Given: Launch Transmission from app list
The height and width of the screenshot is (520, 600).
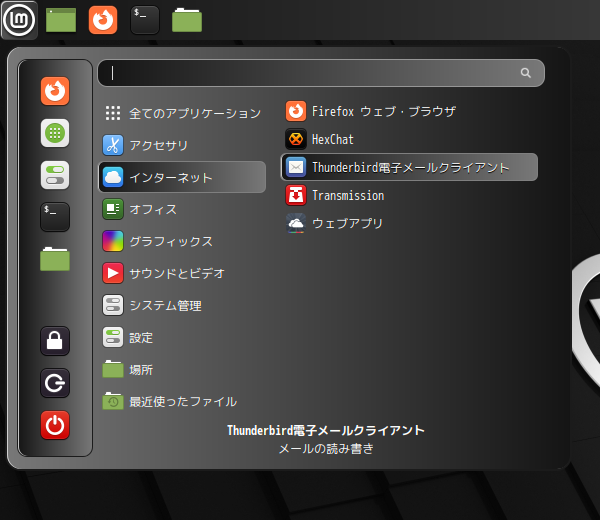Looking at the screenshot, I should 409,195.
